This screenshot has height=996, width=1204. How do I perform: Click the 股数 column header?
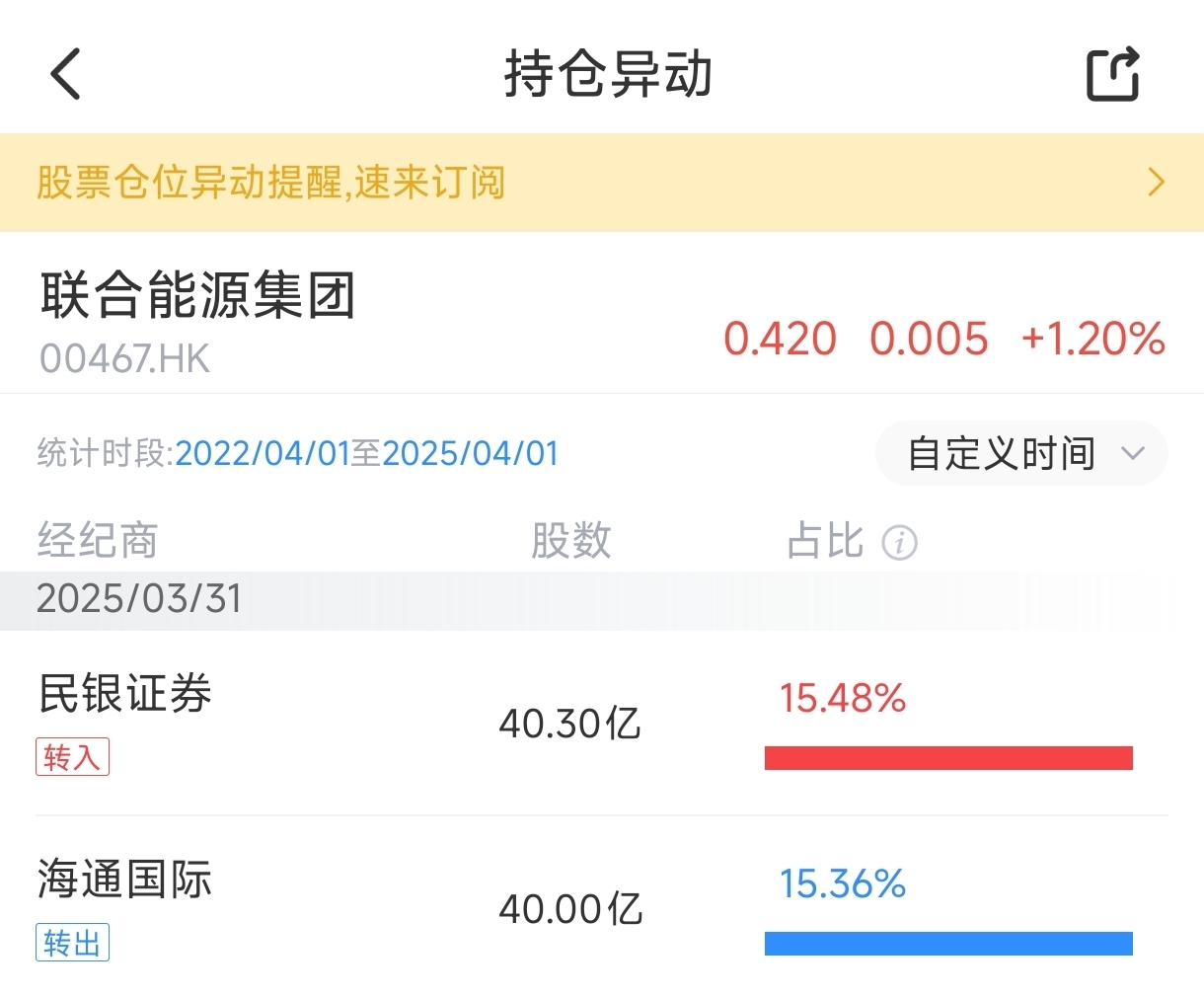[571, 541]
